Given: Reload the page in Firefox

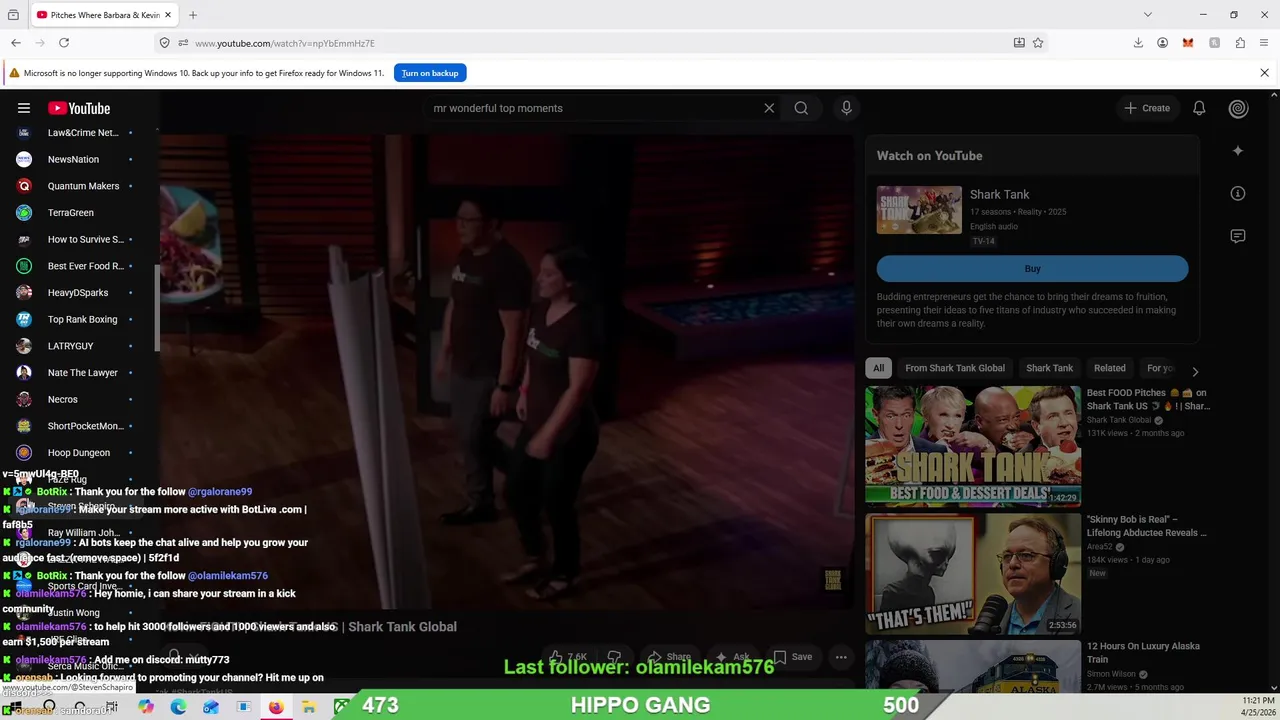Looking at the screenshot, I should [x=64, y=43].
